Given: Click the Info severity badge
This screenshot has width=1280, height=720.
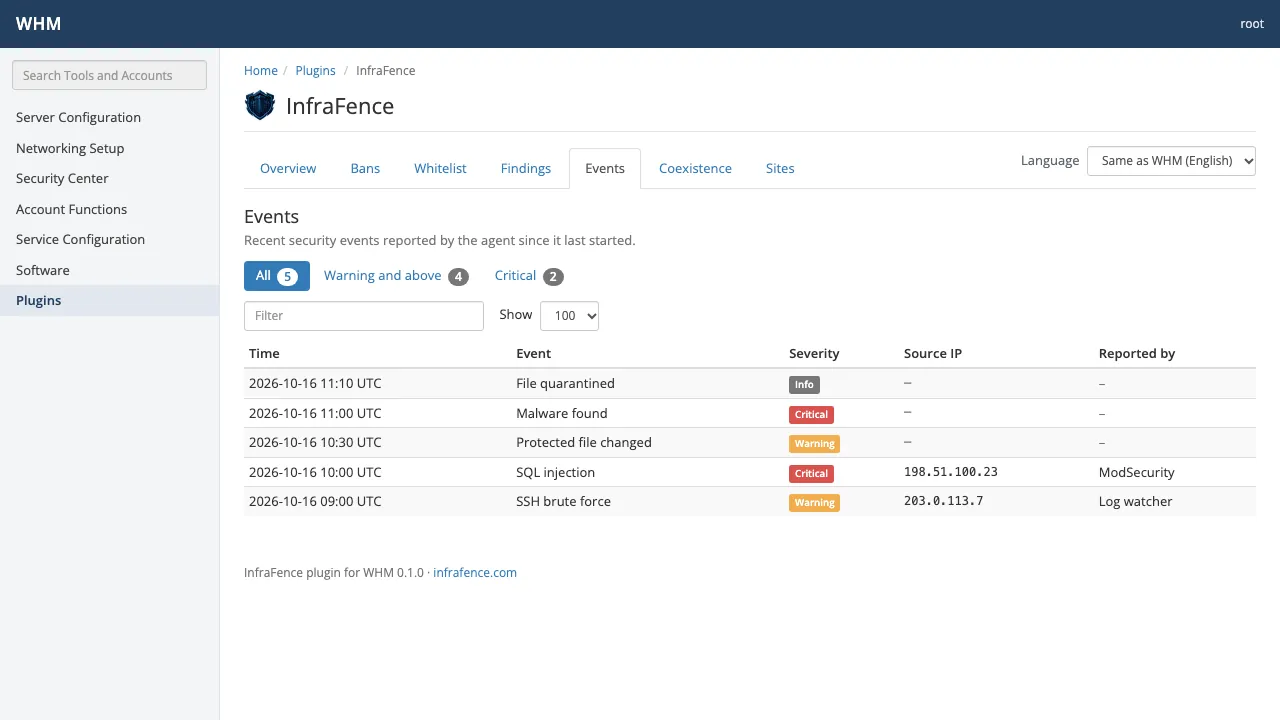Looking at the screenshot, I should coord(804,385).
